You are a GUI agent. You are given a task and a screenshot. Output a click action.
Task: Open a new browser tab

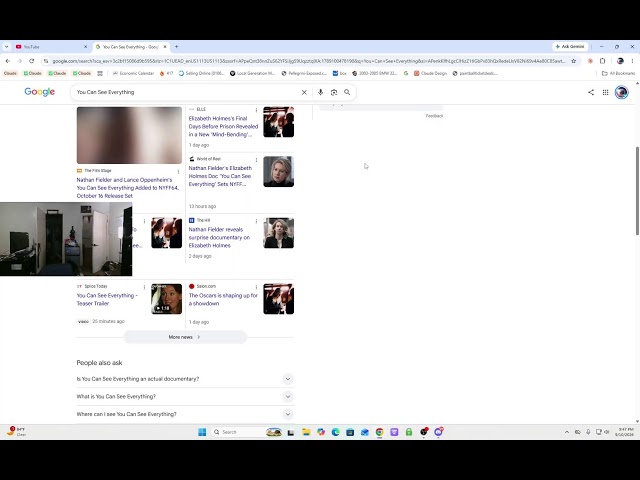point(176,47)
